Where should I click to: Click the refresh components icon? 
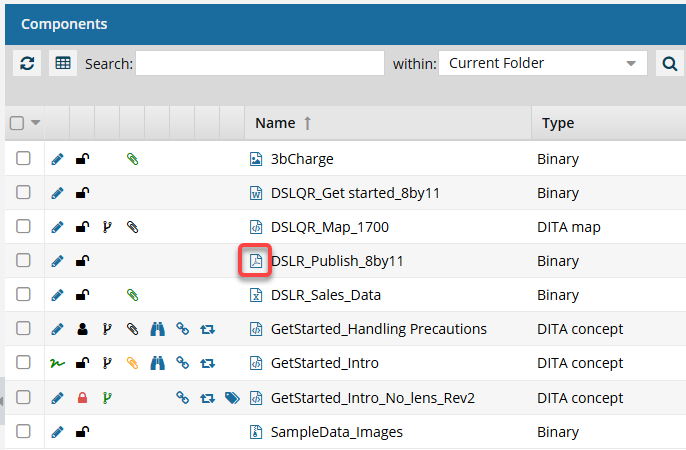27,63
